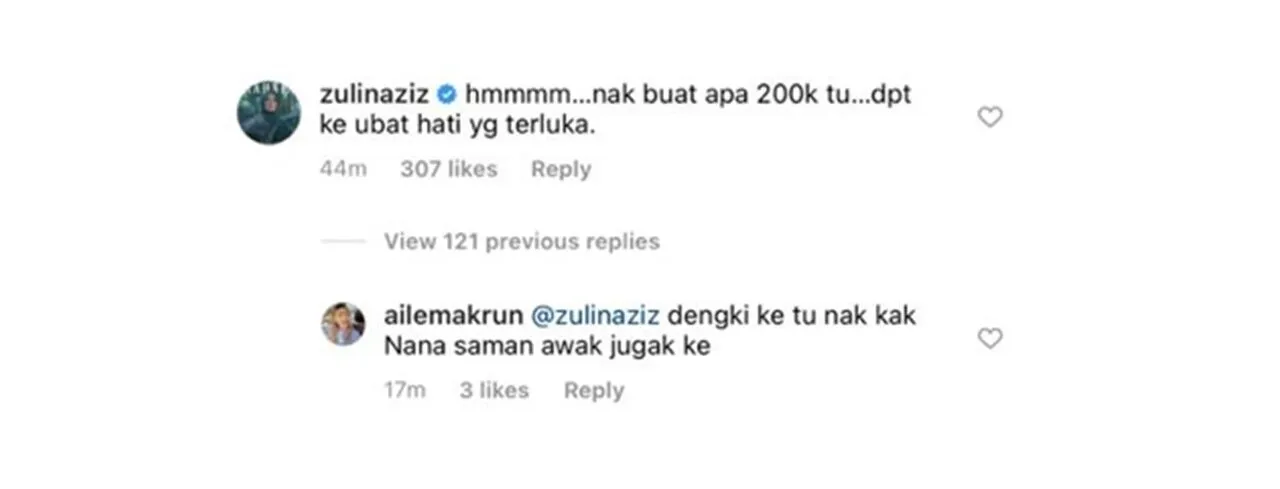Reply to ailemakrun's comment
This screenshot has height=489, width=1280.
click(x=593, y=390)
